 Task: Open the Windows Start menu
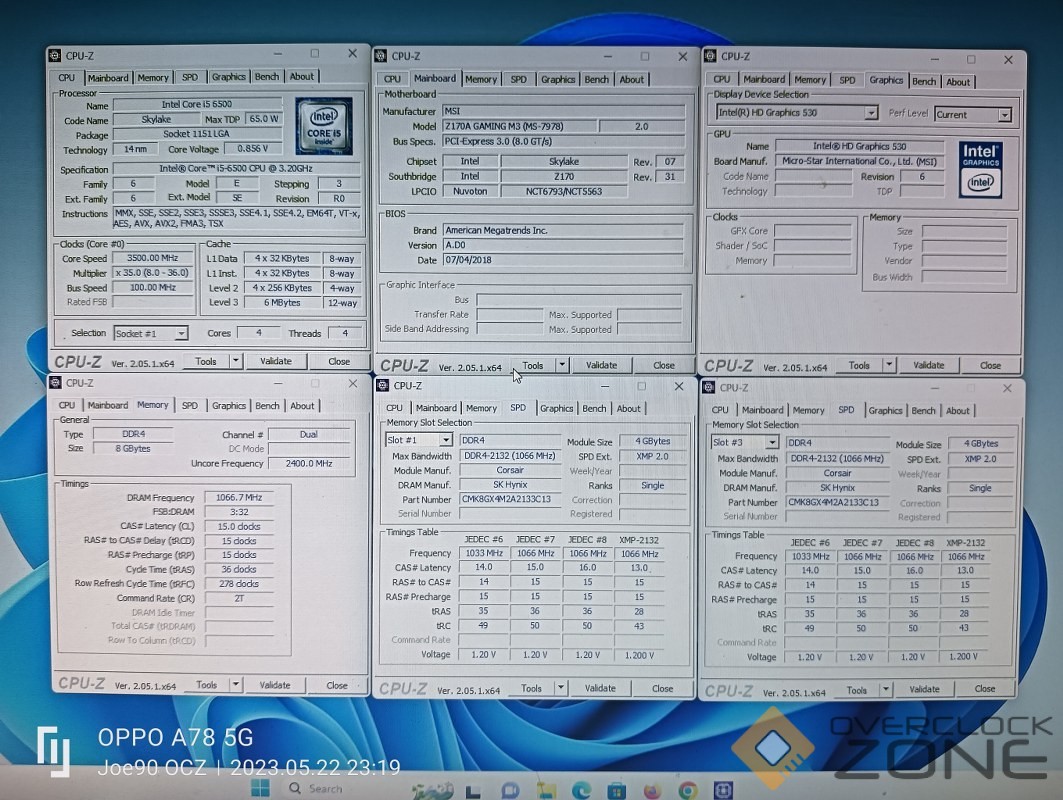point(260,788)
